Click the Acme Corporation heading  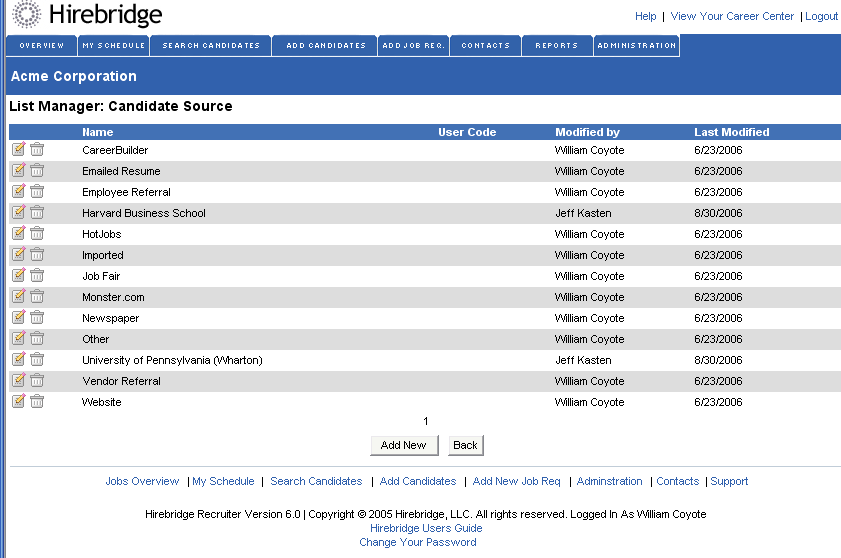[x=73, y=76]
